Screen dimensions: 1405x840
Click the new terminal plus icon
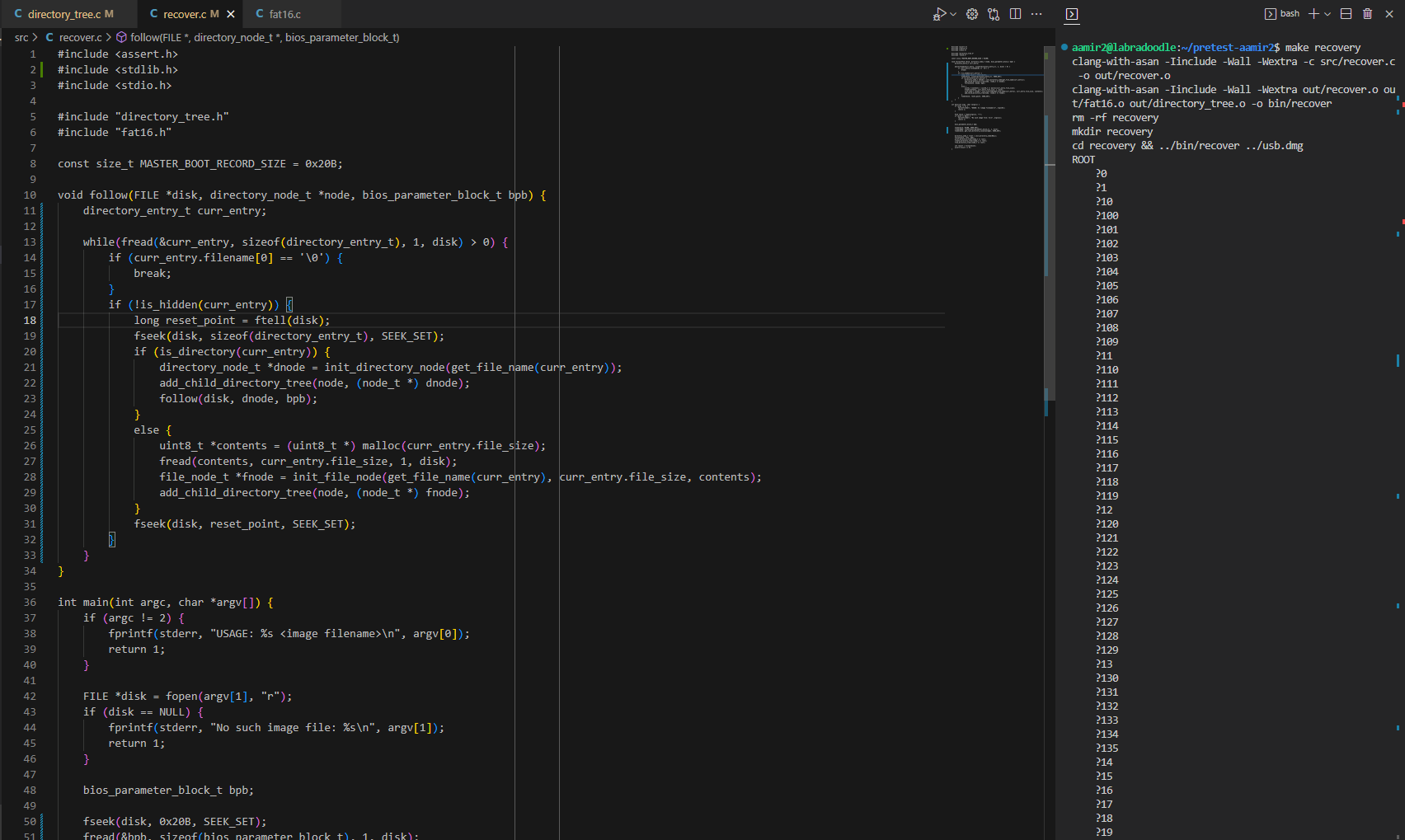[x=1313, y=14]
